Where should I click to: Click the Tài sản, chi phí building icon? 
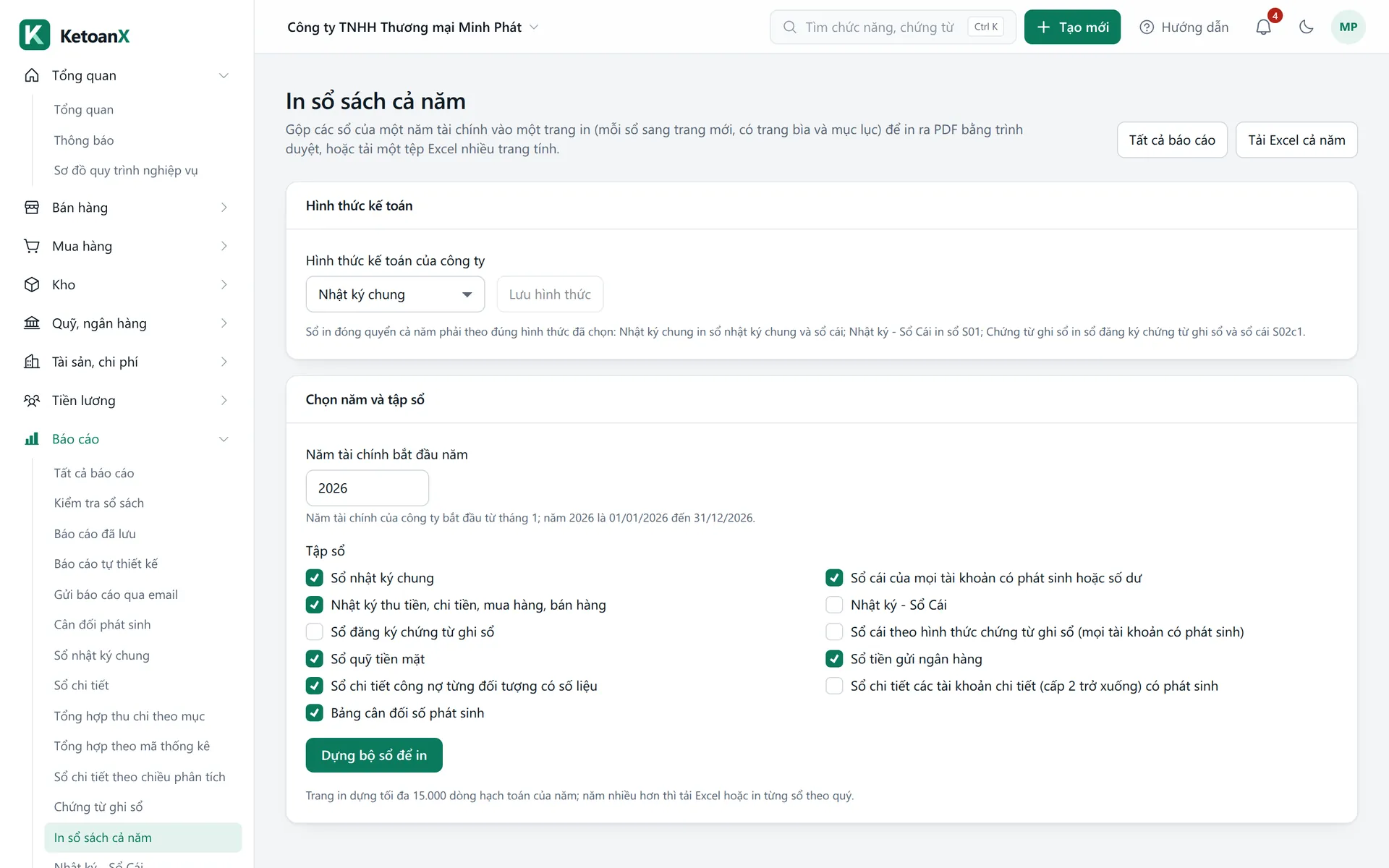(32, 362)
